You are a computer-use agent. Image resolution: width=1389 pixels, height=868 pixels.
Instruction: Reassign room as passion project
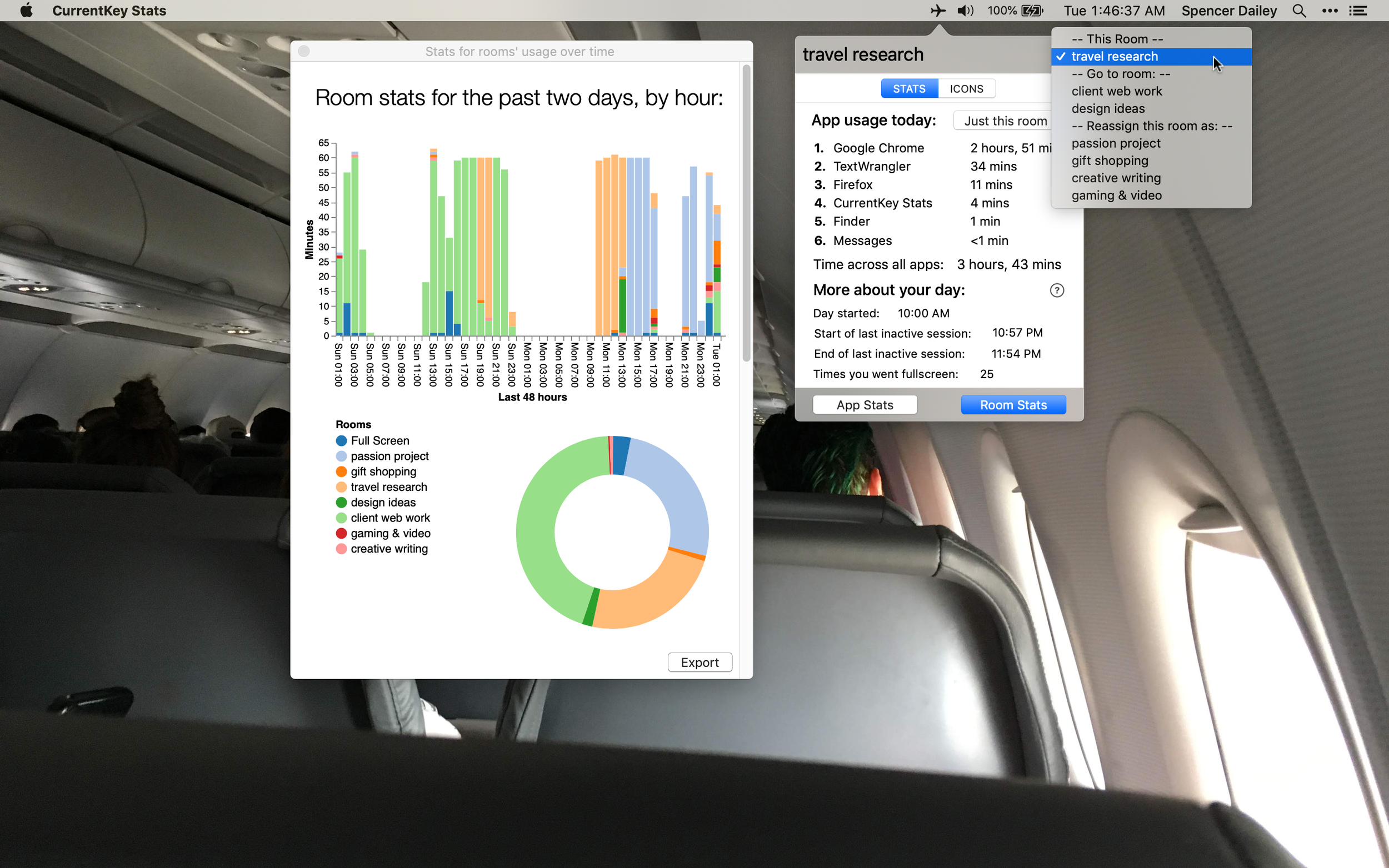tap(1151, 143)
